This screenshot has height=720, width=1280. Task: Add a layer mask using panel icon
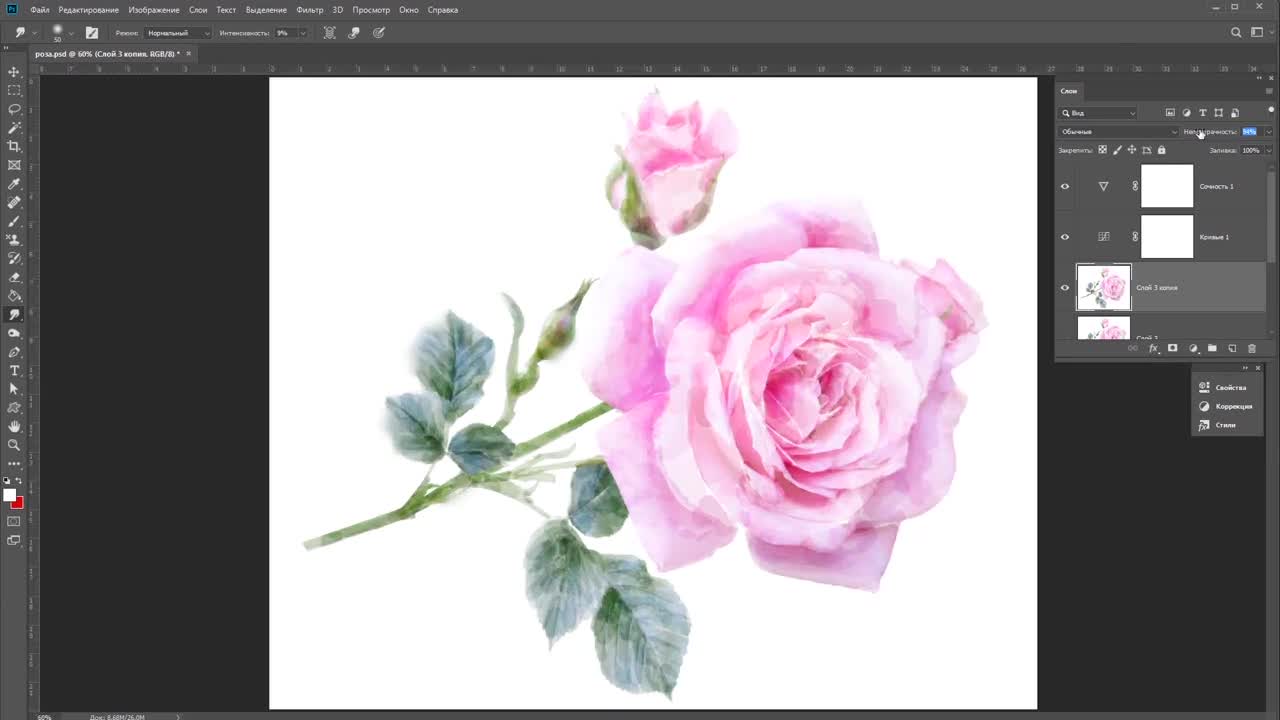[x=1172, y=349]
